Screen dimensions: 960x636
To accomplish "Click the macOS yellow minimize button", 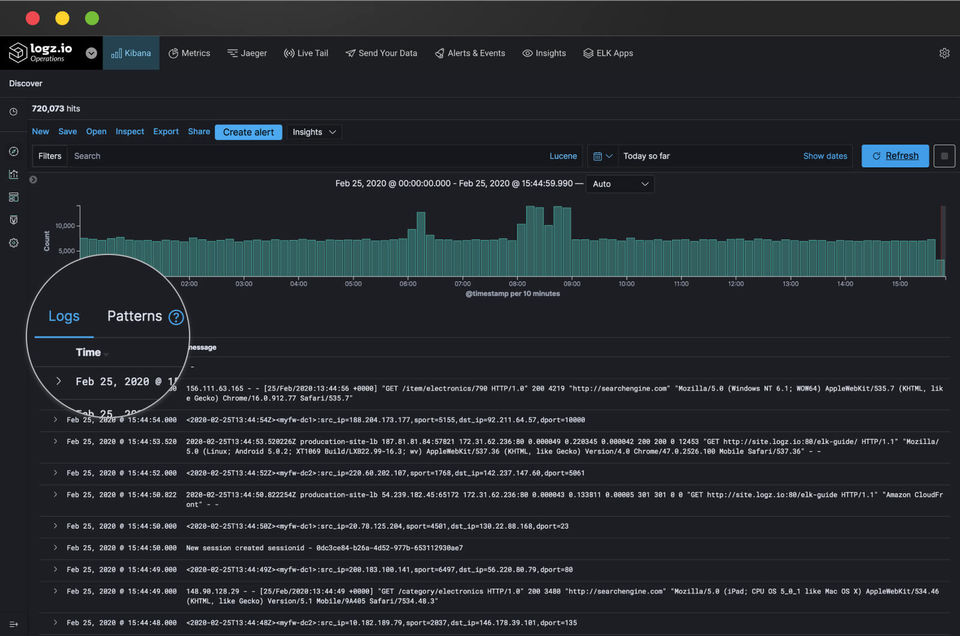I will (x=62, y=18).
